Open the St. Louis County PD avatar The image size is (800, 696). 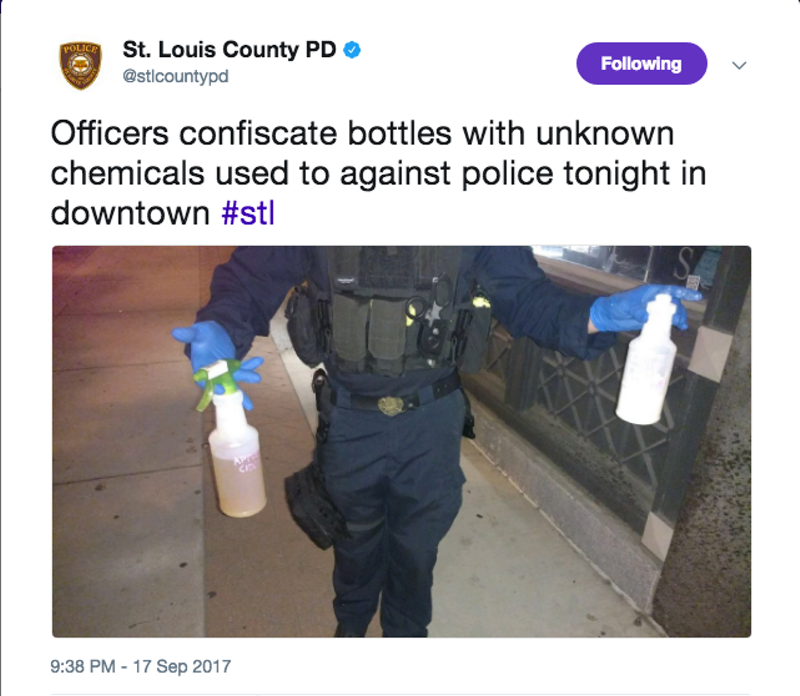81,65
